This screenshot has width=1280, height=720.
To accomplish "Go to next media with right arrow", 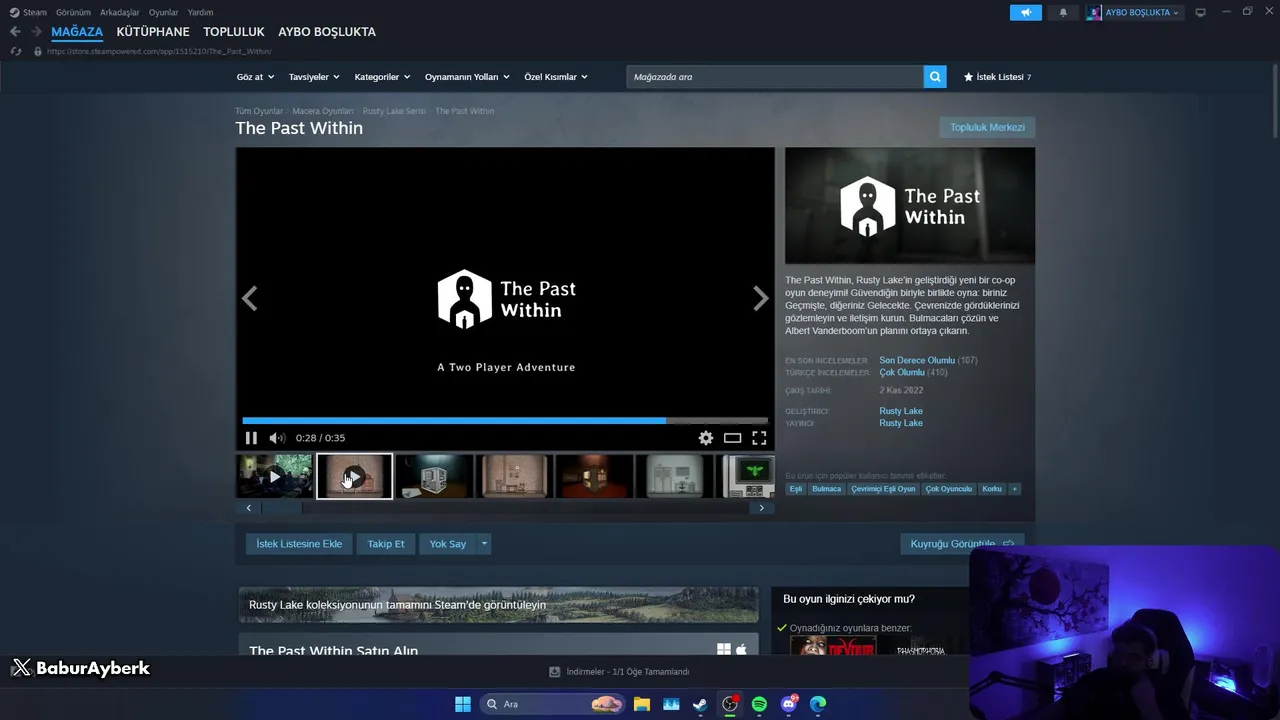I will tap(760, 298).
